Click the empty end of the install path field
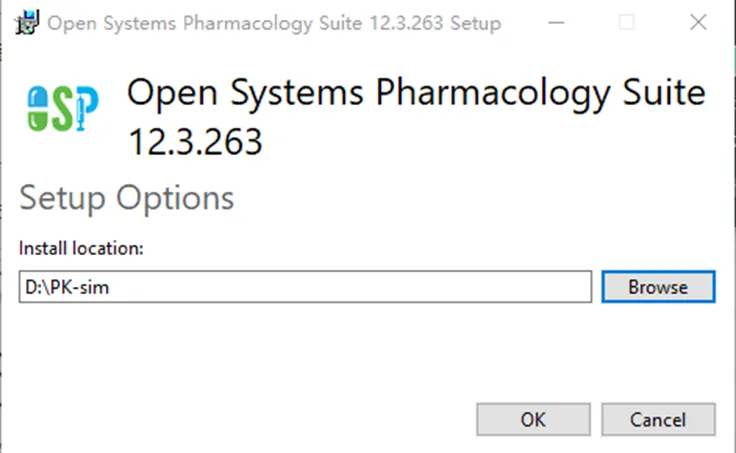This screenshot has height=453, width=736. point(422,287)
